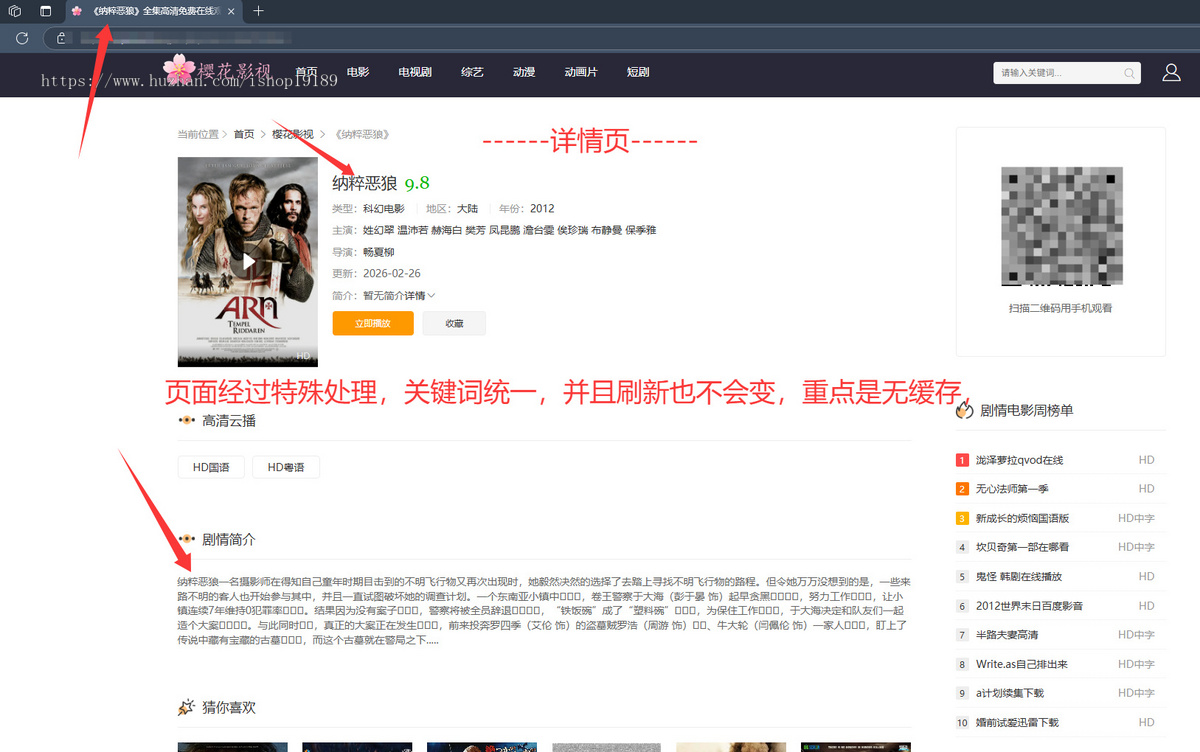
Task: Open the new tab plus button
Action: 259,11
